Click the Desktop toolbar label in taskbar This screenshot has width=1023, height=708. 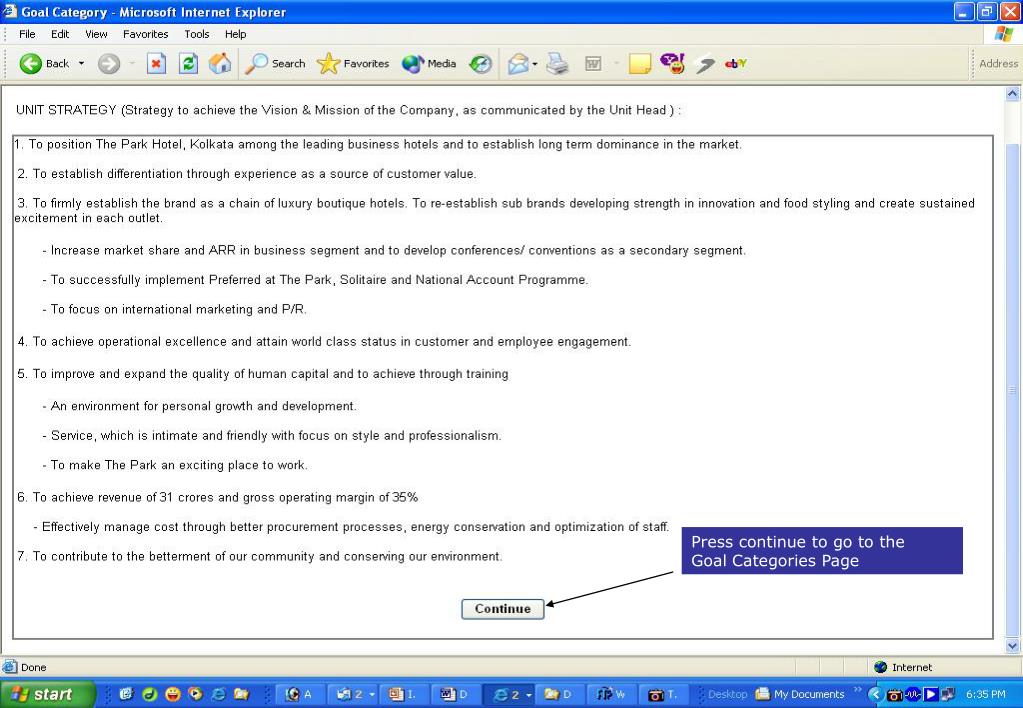pyautogui.click(x=727, y=694)
